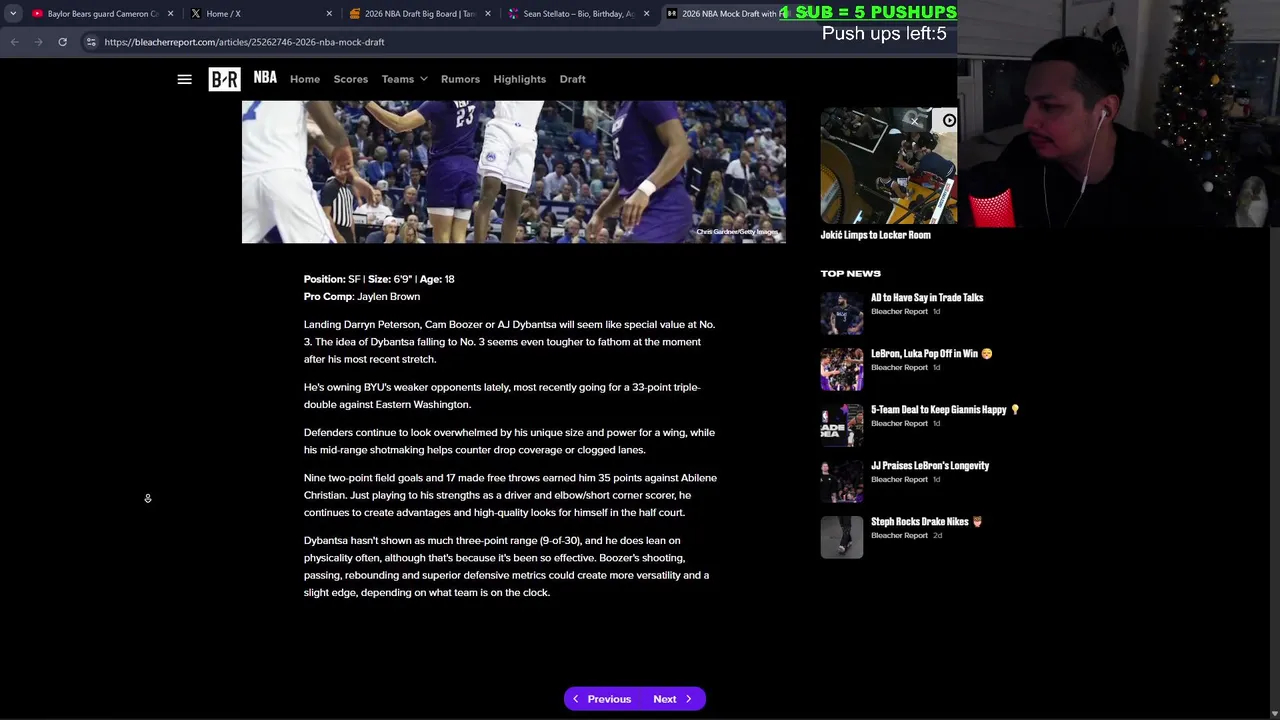Open the Home nav link

(305, 79)
